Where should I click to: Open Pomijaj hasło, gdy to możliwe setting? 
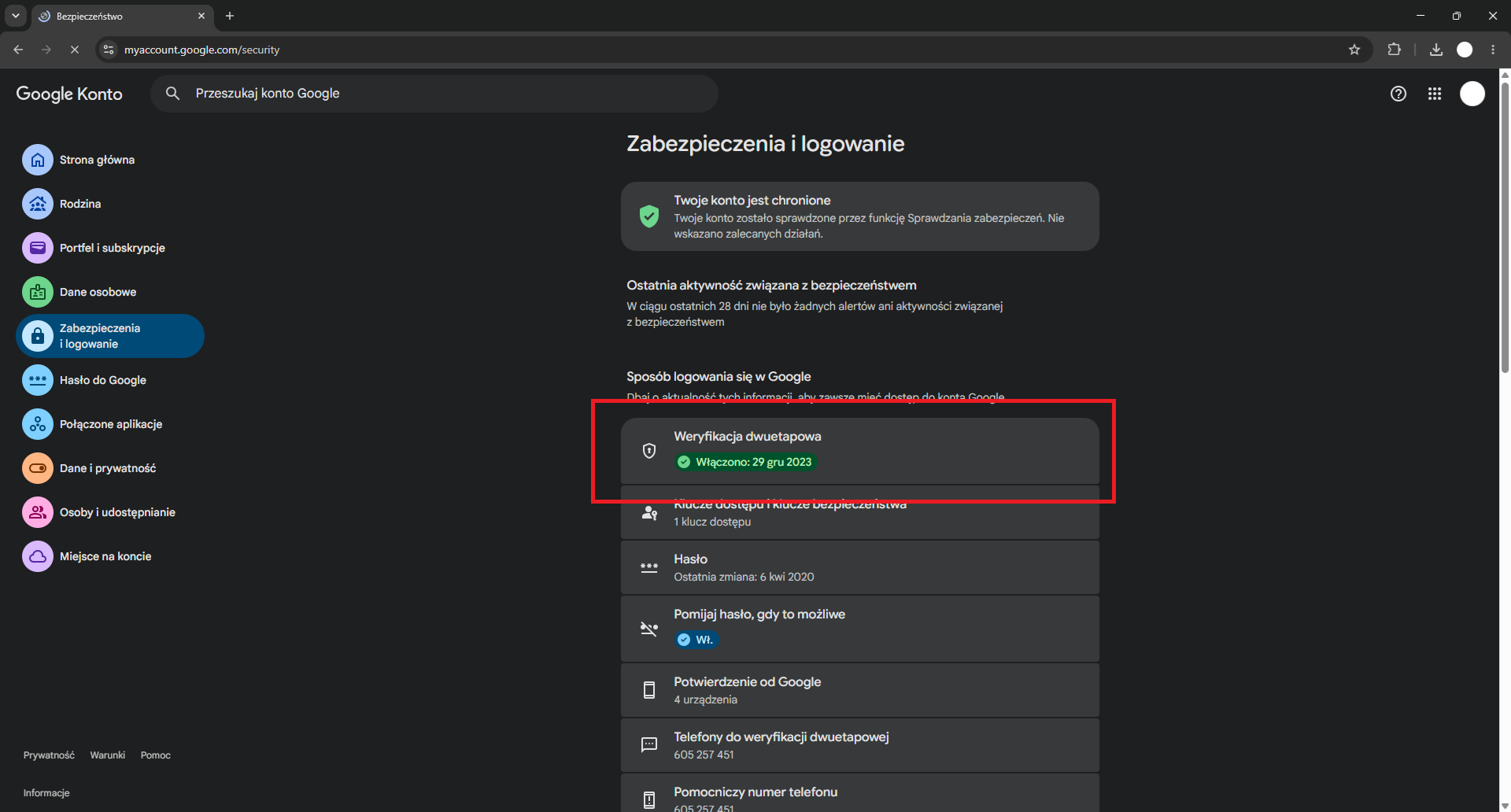860,629
